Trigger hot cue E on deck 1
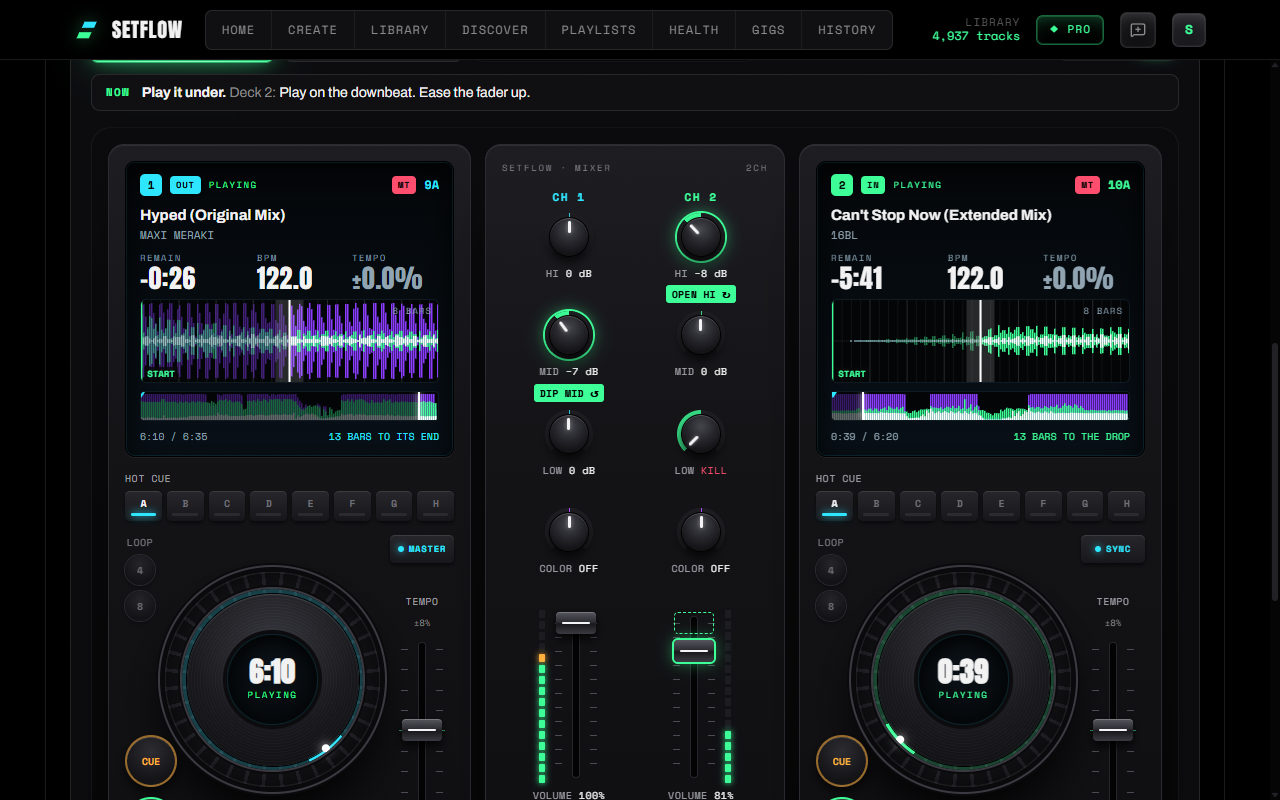 coord(311,506)
